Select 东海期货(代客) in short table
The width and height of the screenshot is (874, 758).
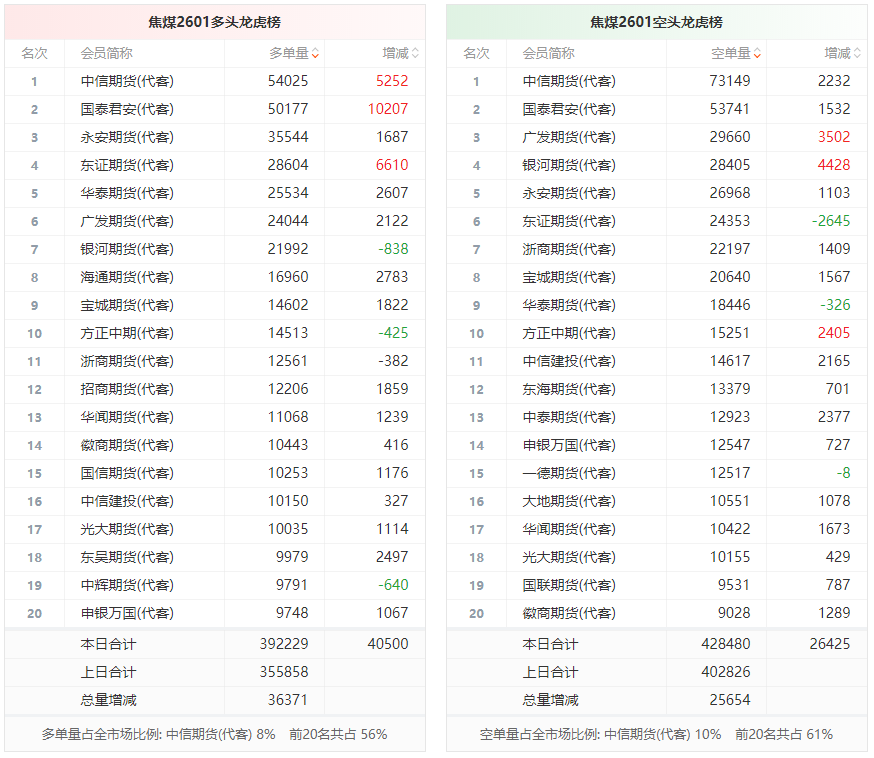[569, 389]
